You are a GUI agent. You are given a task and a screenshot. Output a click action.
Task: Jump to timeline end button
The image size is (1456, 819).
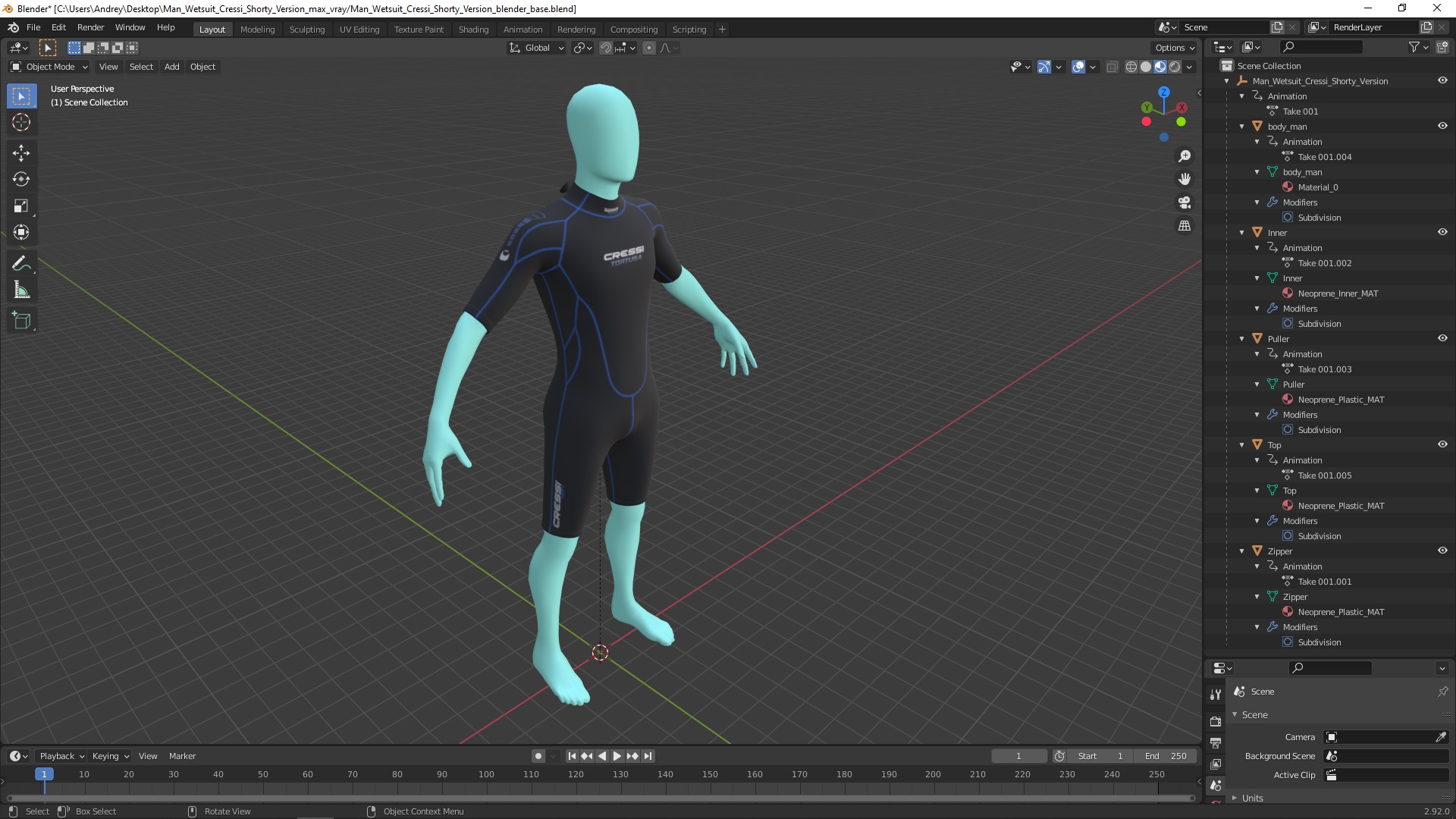[x=648, y=756]
